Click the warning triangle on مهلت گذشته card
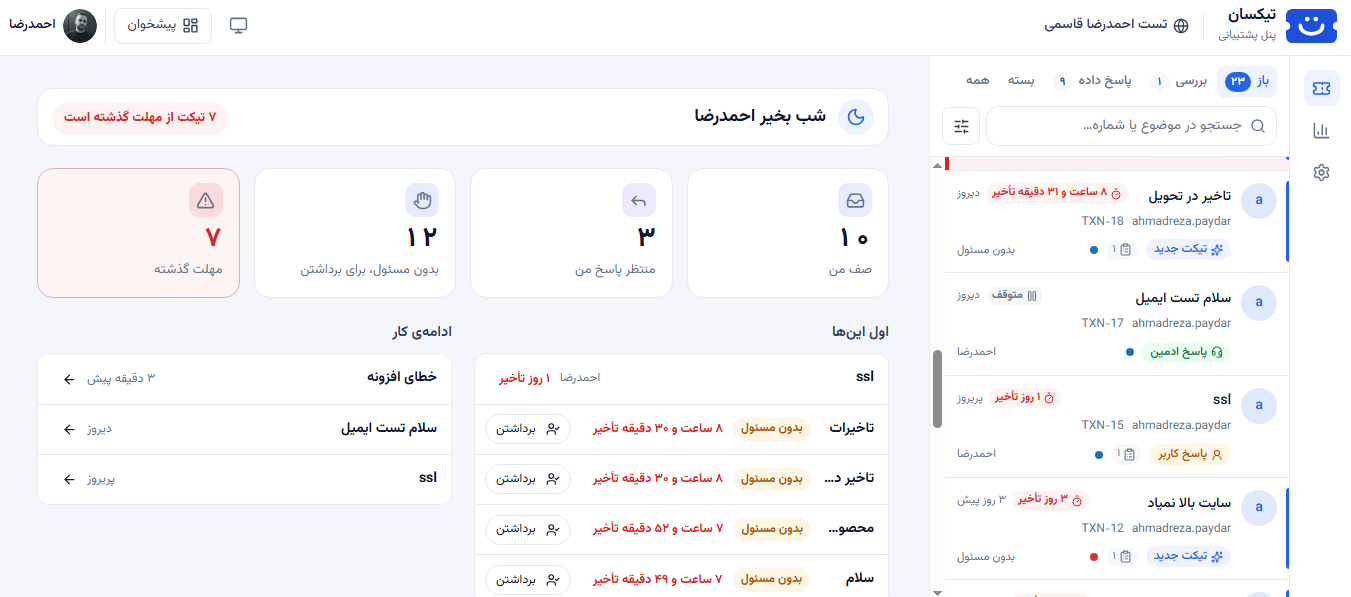Screen dimensions: 1351x597 click(x=206, y=200)
